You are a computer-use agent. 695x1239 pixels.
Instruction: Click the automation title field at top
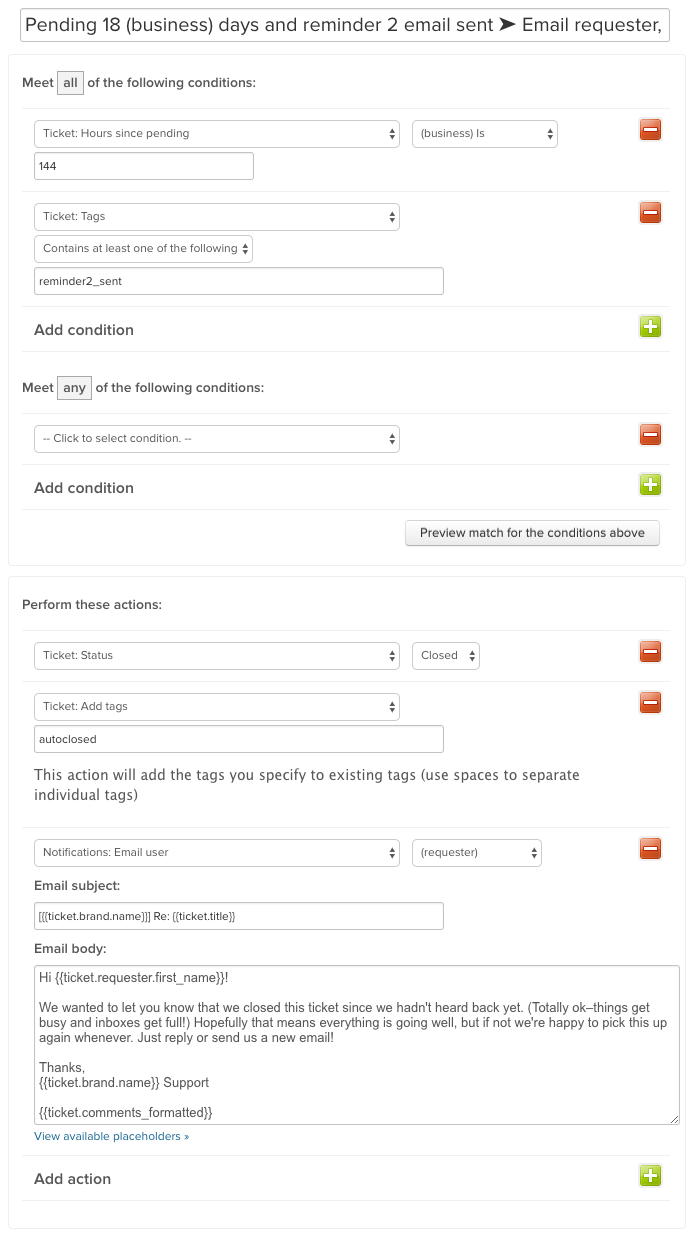345,25
